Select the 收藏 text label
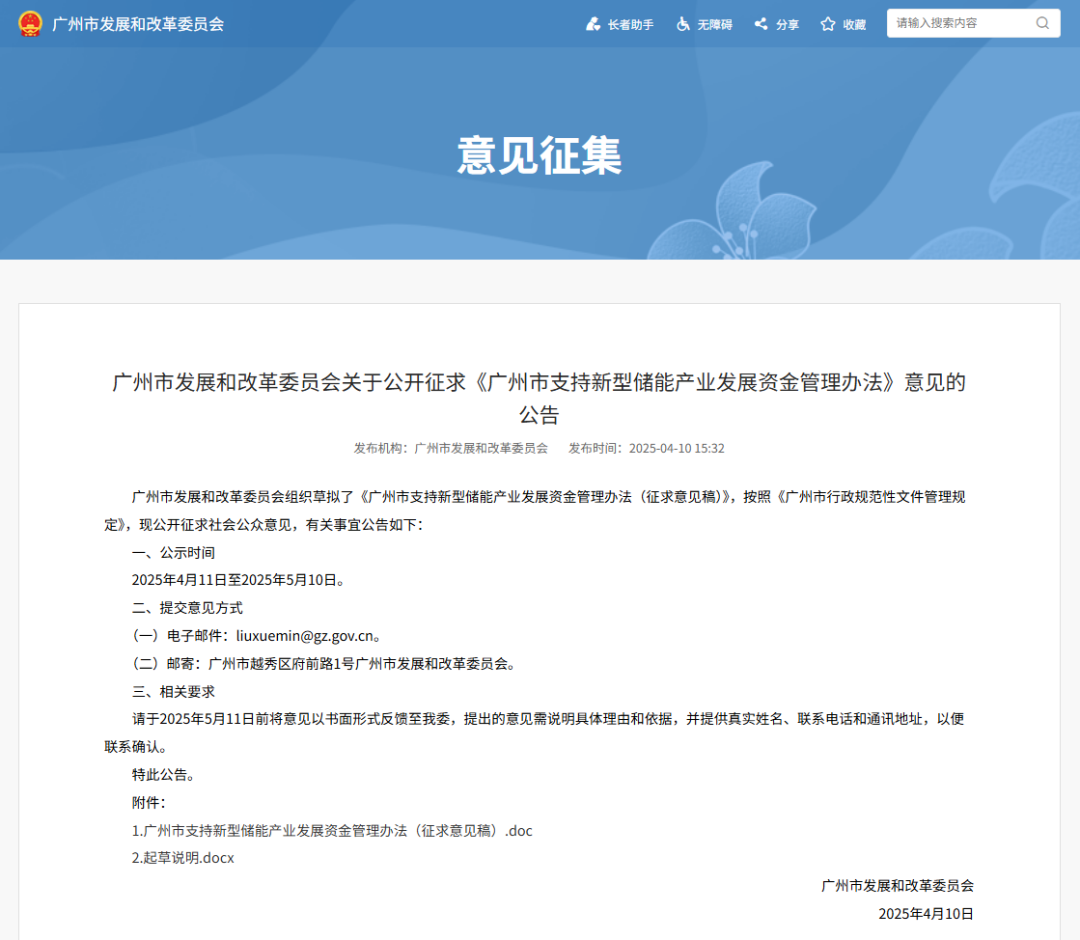The image size is (1080, 940). pyautogui.click(x=854, y=25)
